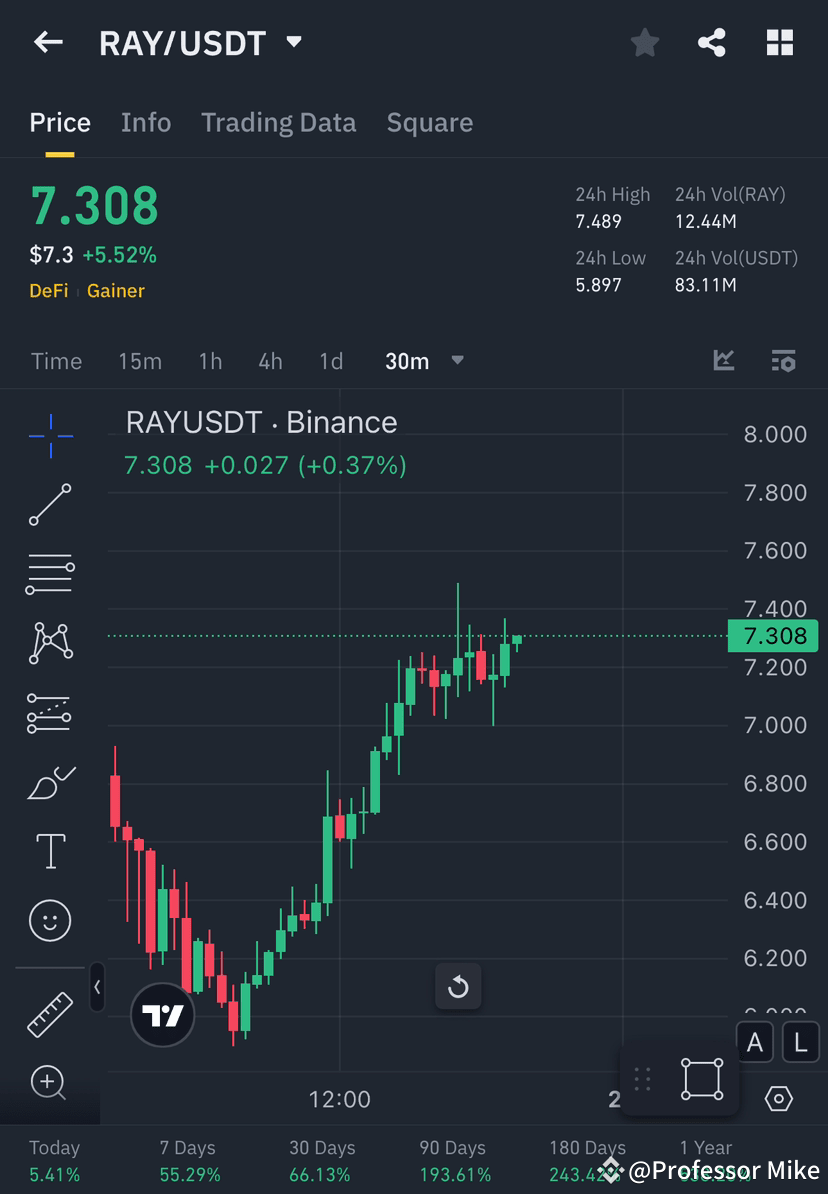Collapse the drawing tools sidebar chevron

[97, 987]
